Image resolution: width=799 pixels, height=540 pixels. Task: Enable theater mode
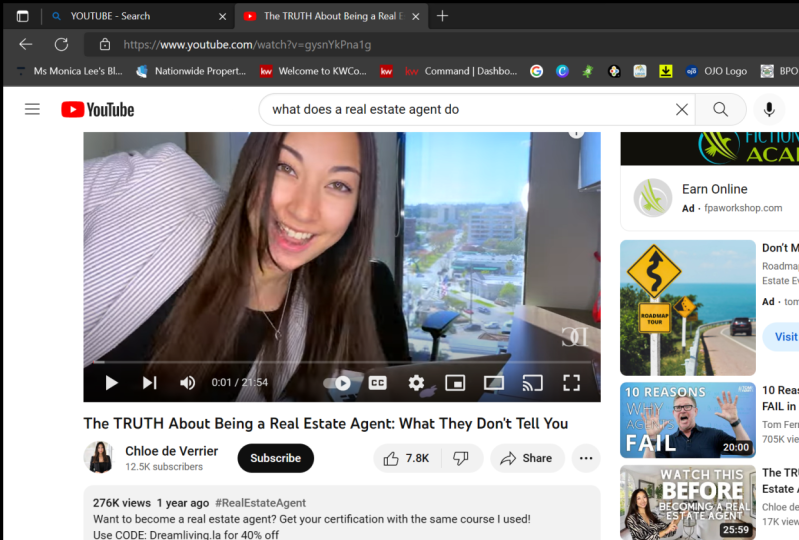(x=494, y=383)
